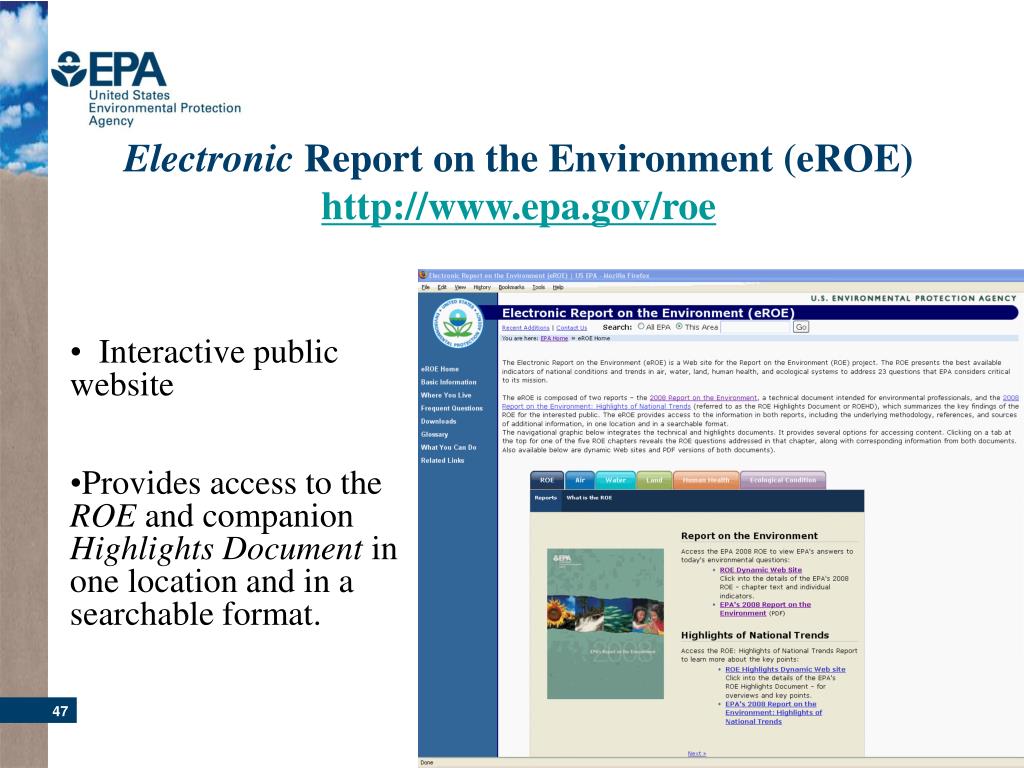Image resolution: width=1024 pixels, height=768 pixels.
Task: Open What You Can Do in sidebar
Action: [449, 447]
